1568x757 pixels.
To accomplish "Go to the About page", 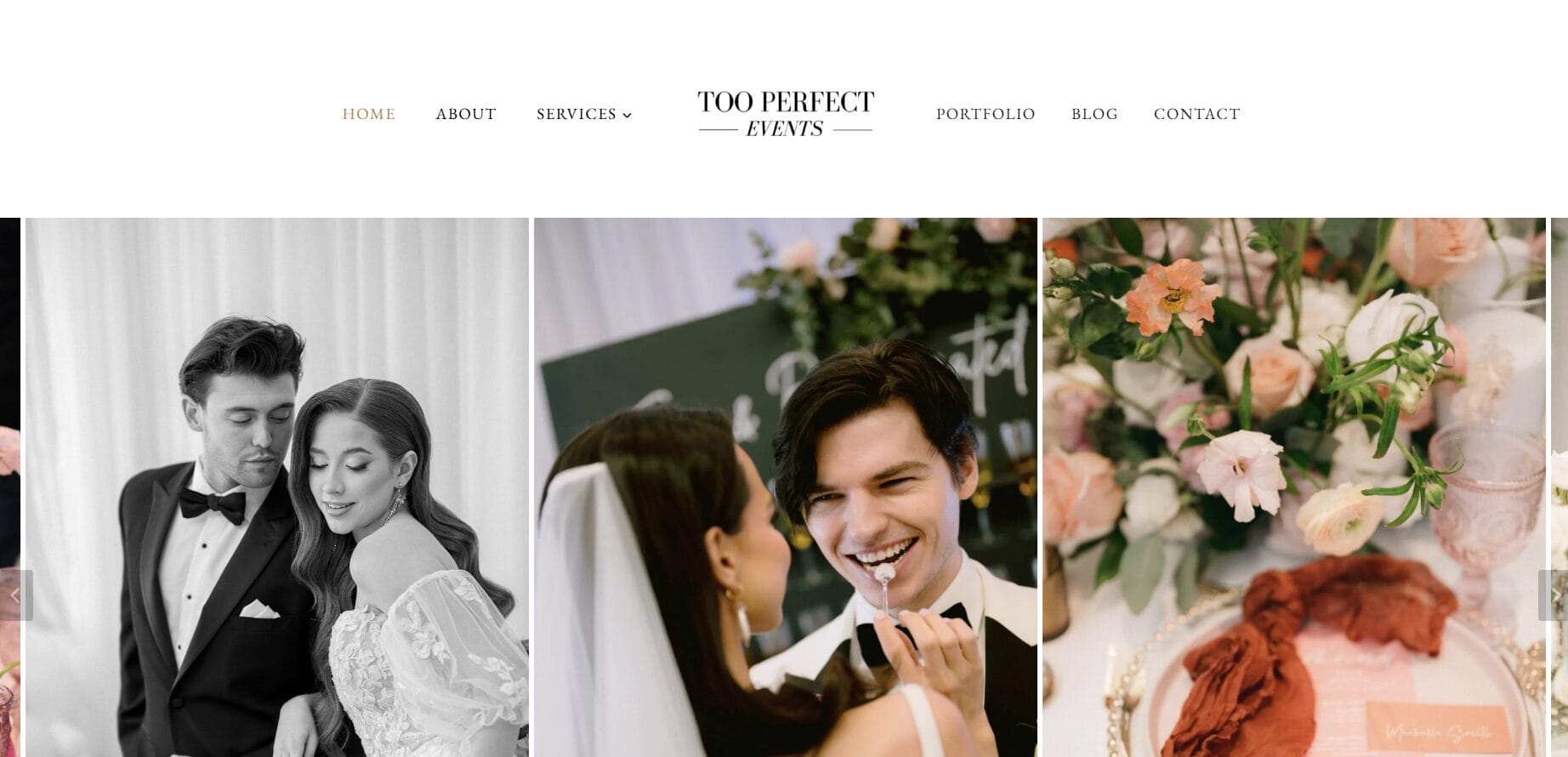I will 466,114.
